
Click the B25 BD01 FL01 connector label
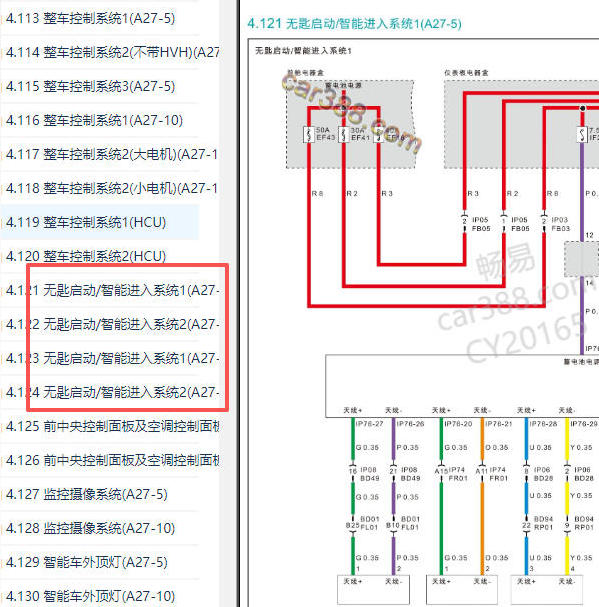pyautogui.click(x=362, y=523)
